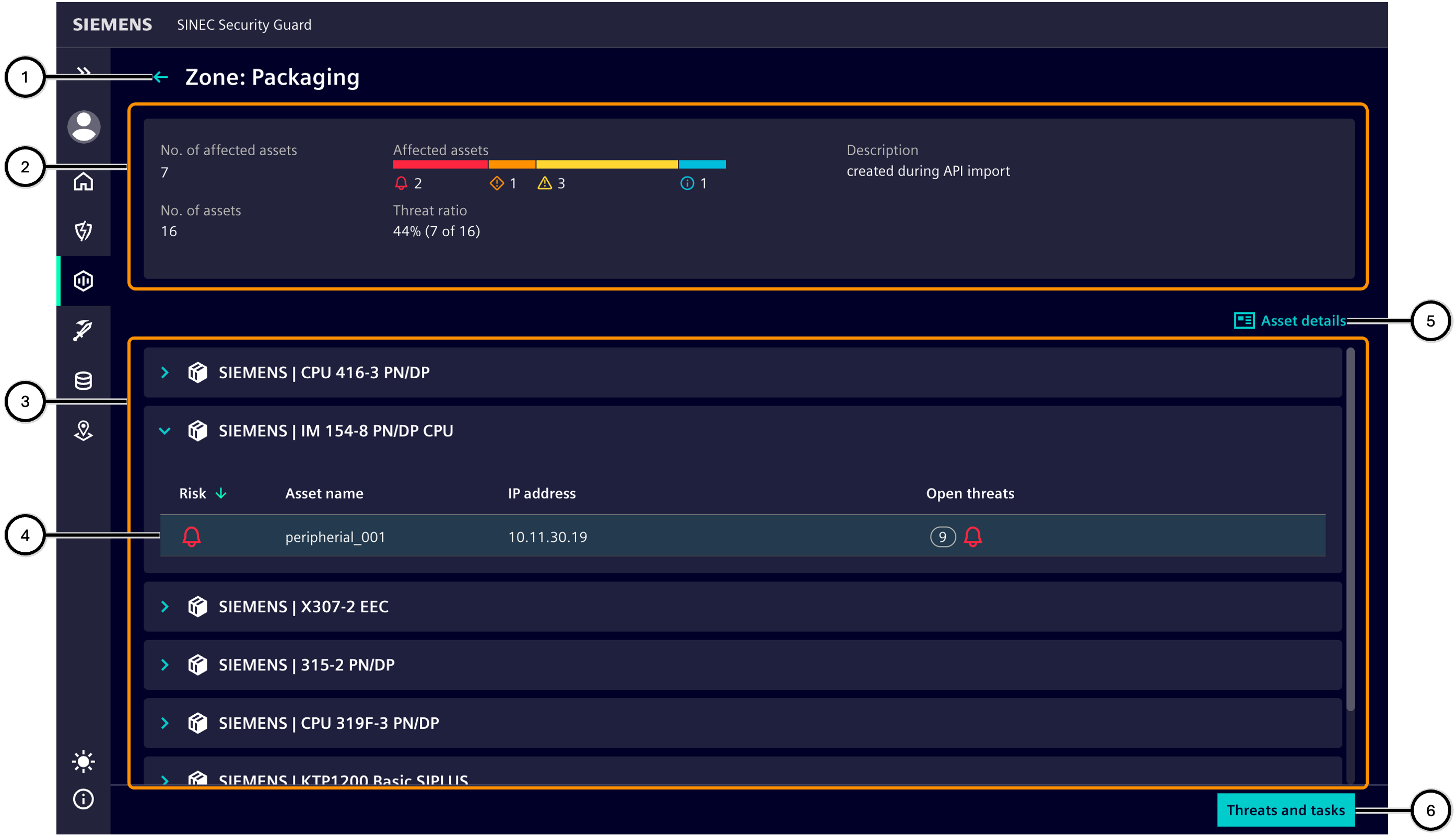Click the 9 open threats count badge
The height and width of the screenshot is (836, 1456).
942,537
